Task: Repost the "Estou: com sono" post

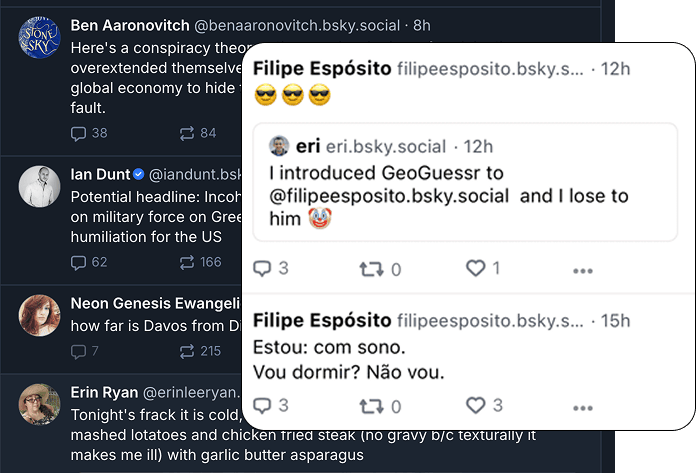Action: tap(370, 405)
